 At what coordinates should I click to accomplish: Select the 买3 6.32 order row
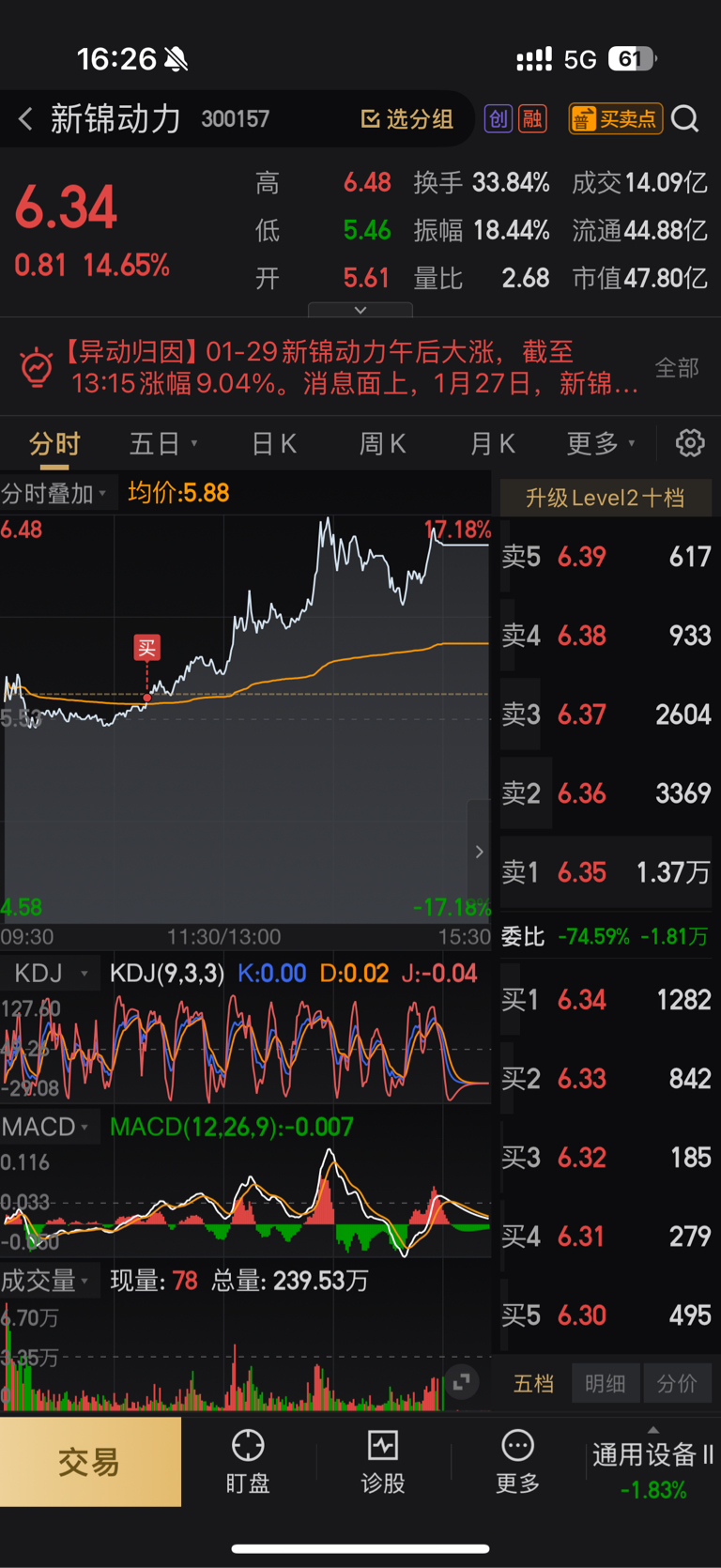(x=606, y=1158)
